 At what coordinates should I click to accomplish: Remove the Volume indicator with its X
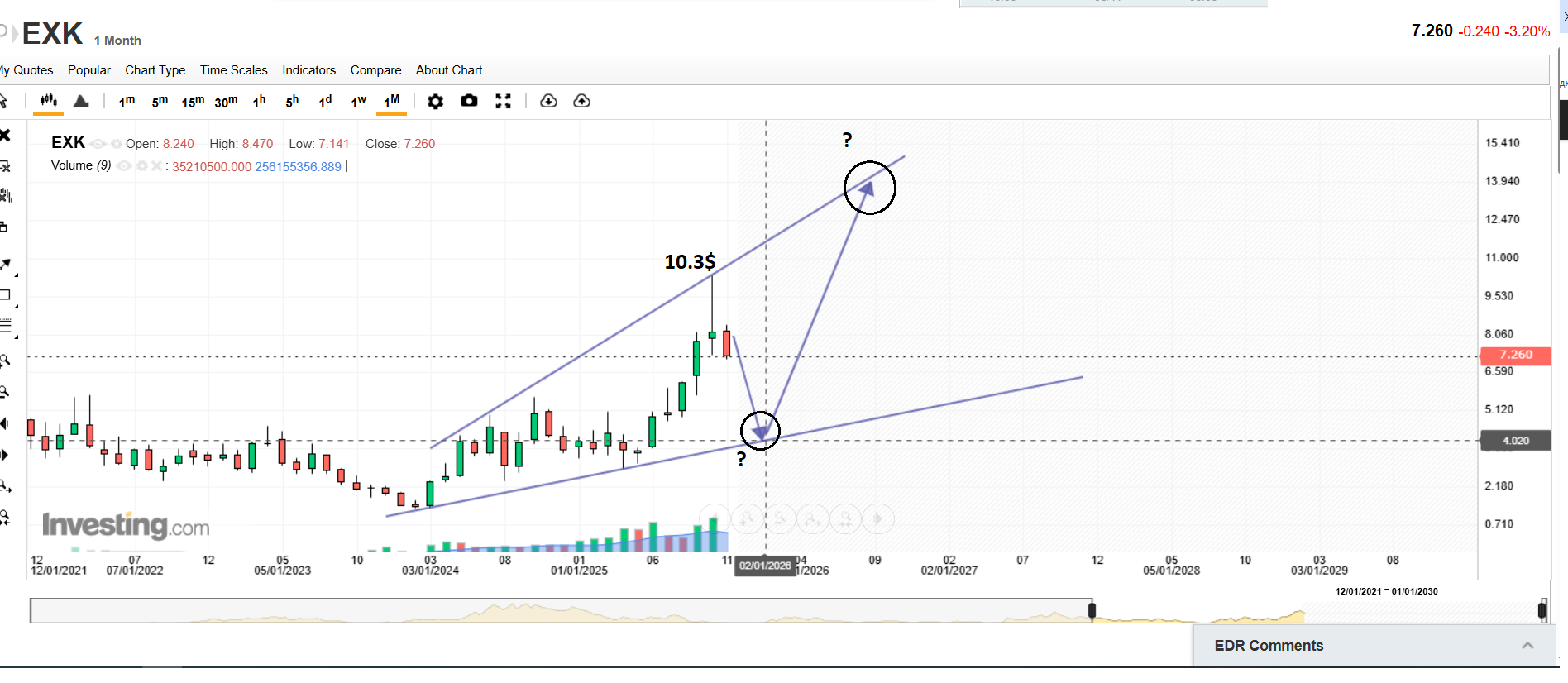156,166
